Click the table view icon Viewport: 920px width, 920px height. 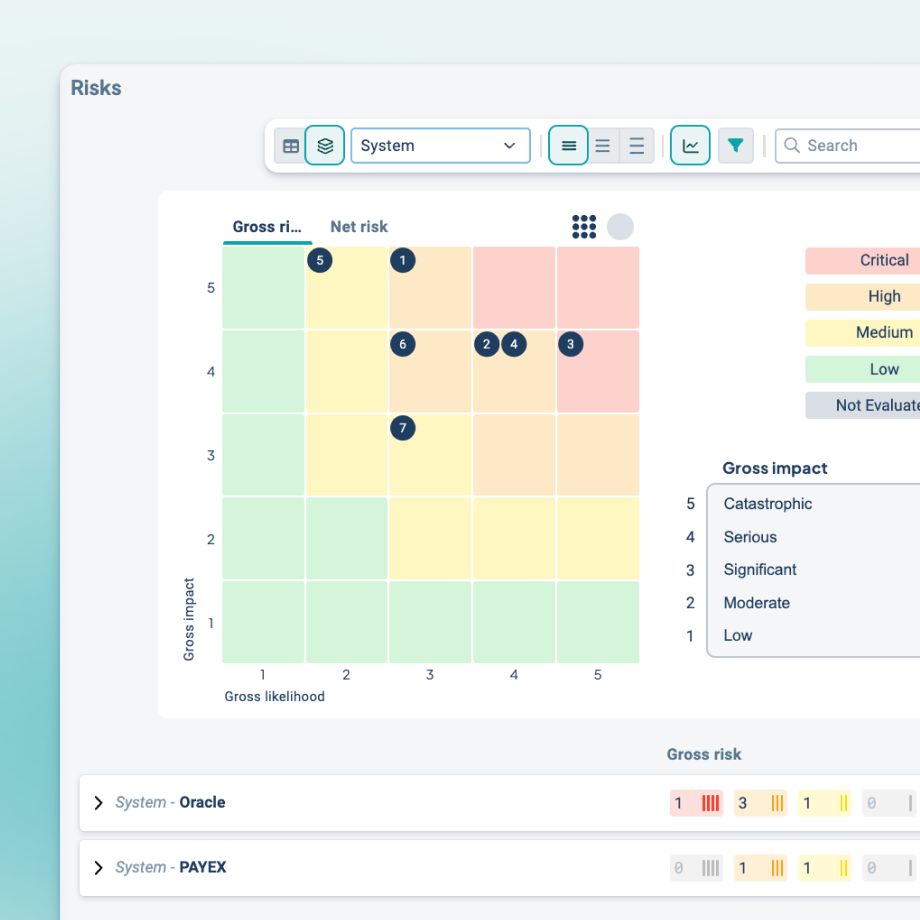click(291, 146)
